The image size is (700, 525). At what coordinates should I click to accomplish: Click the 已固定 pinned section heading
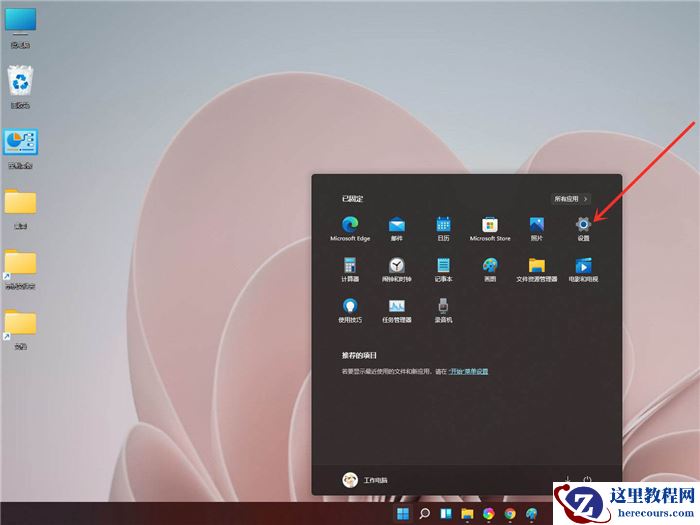tap(352, 199)
